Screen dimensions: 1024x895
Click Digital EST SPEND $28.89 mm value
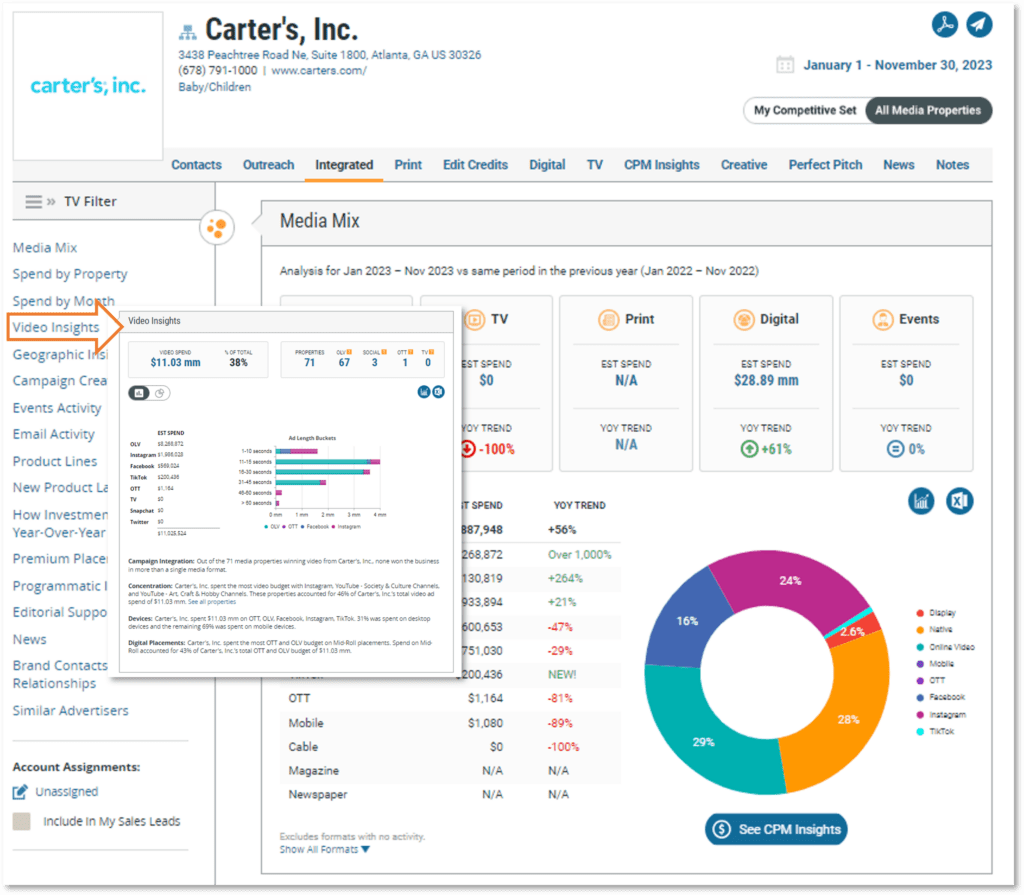pyautogui.click(x=766, y=380)
